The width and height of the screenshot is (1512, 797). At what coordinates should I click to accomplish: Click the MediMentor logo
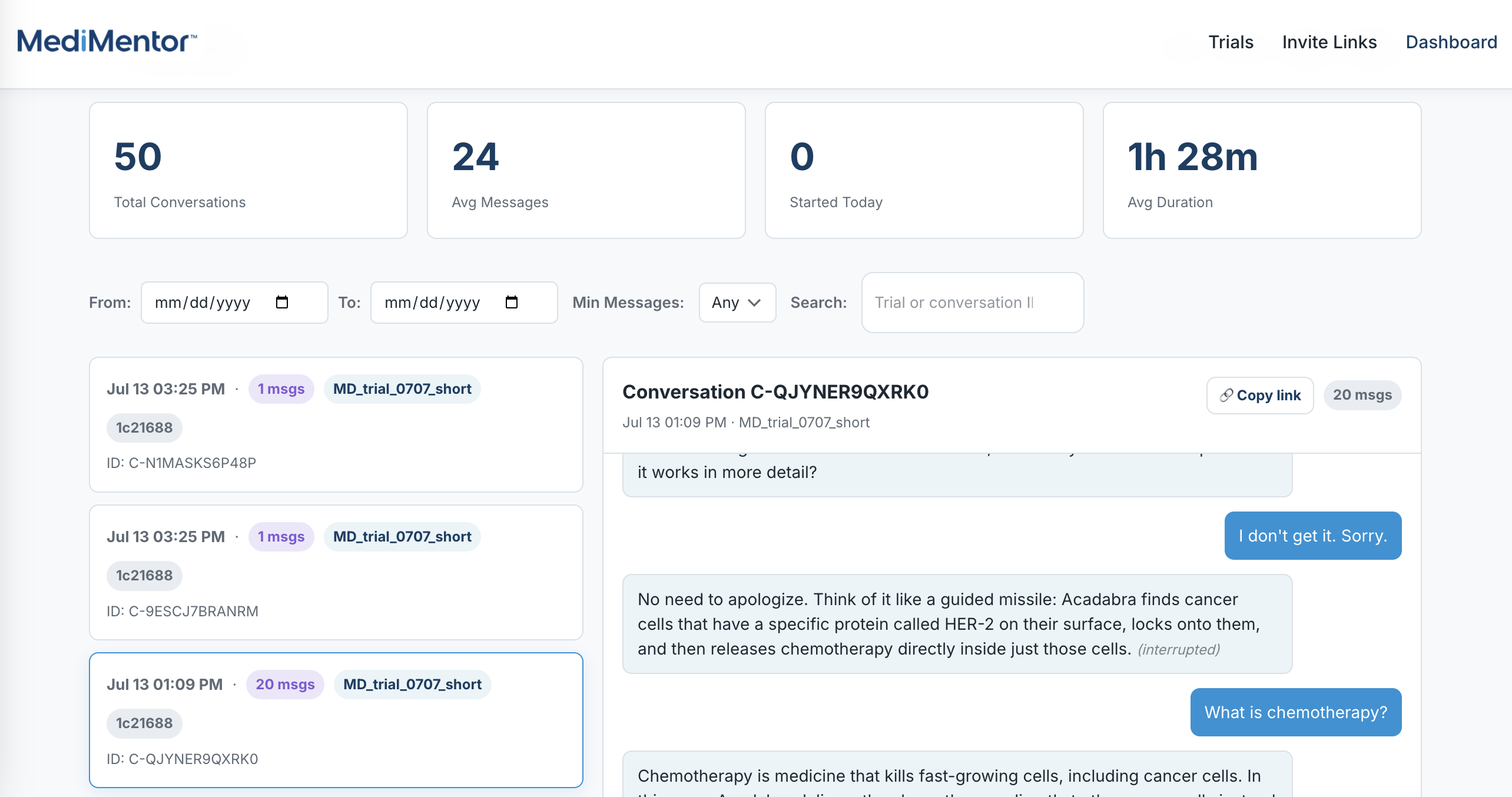tap(107, 41)
